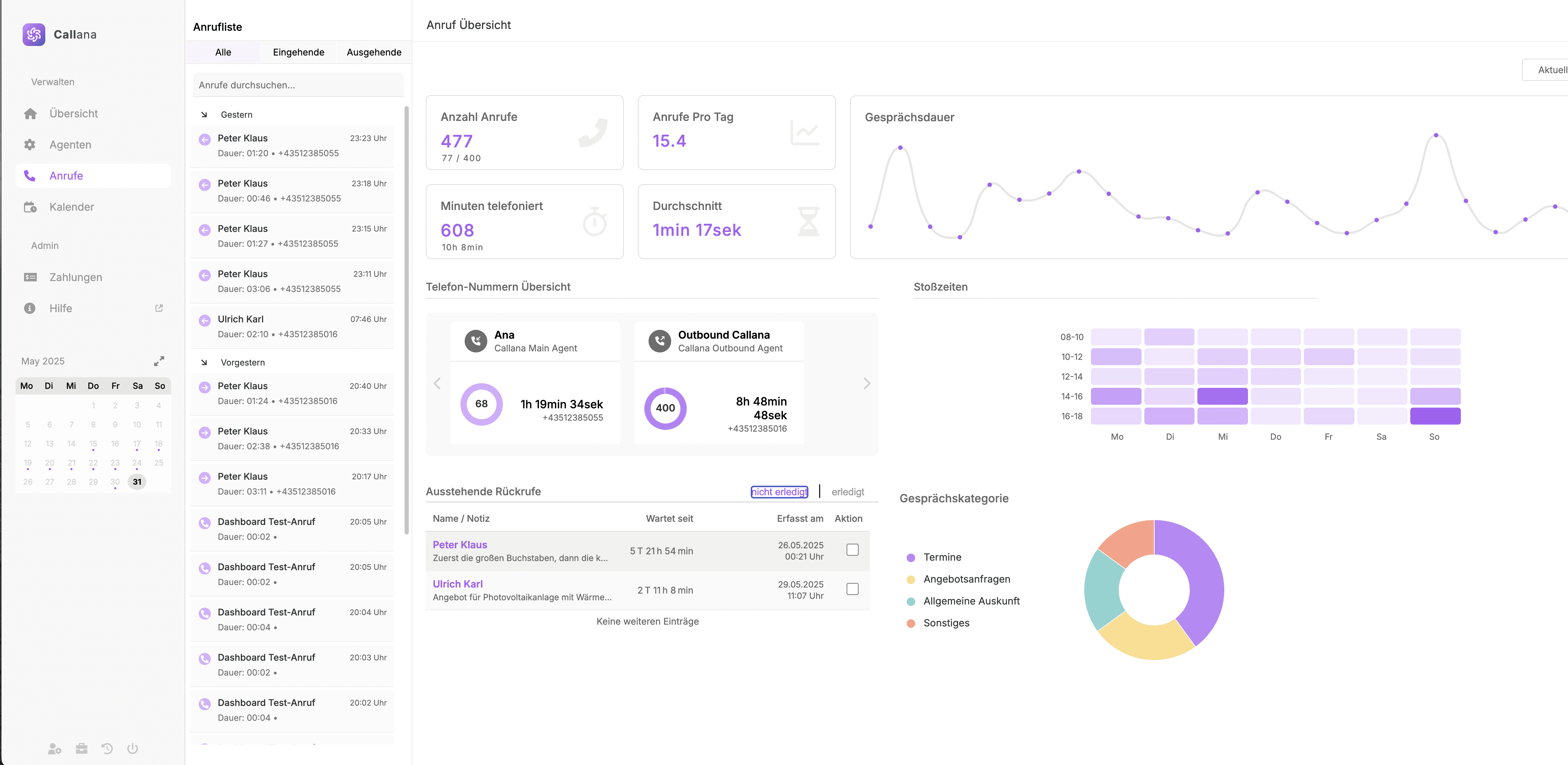Click the Anrufliste vertical scrollbar
Image resolution: width=1568 pixels, height=765 pixels.
[x=407, y=320]
